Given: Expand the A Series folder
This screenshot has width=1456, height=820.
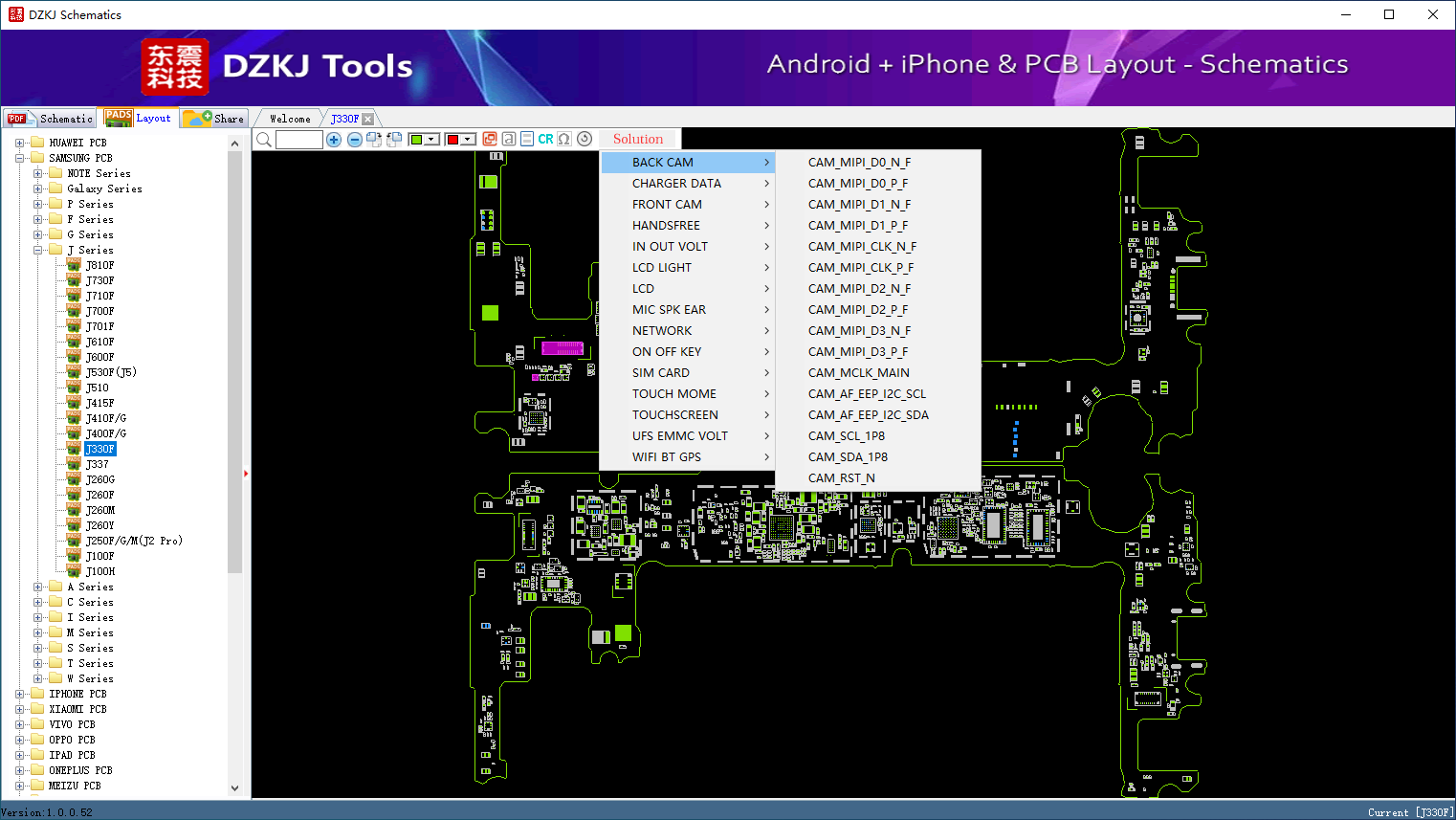Looking at the screenshot, I should point(38,587).
